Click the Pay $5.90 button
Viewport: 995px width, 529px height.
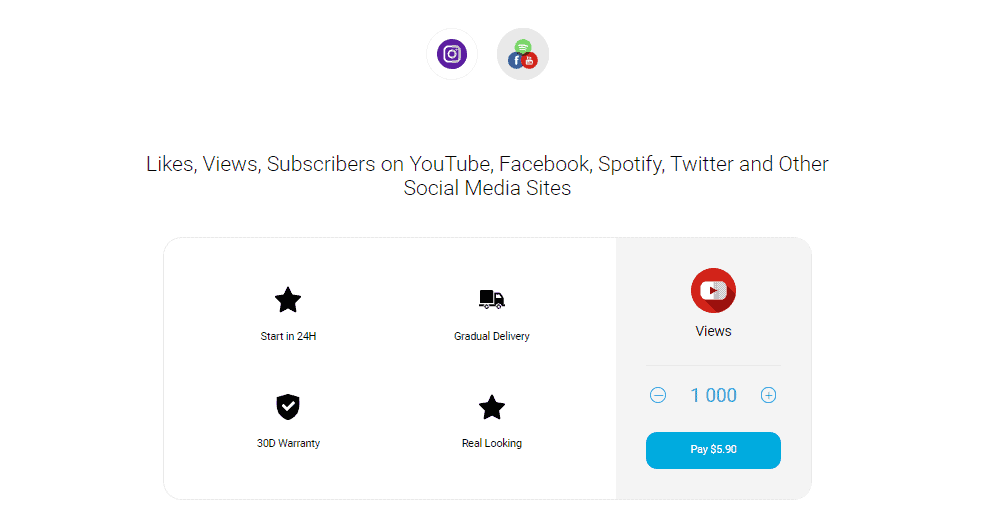click(713, 450)
